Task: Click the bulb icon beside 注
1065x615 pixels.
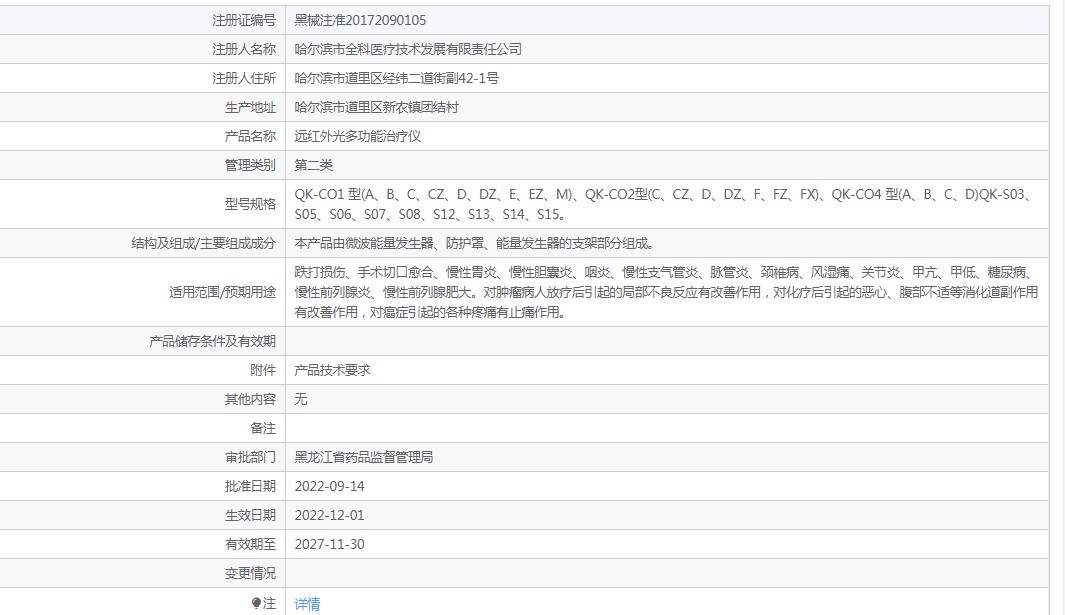Action: pos(256,603)
